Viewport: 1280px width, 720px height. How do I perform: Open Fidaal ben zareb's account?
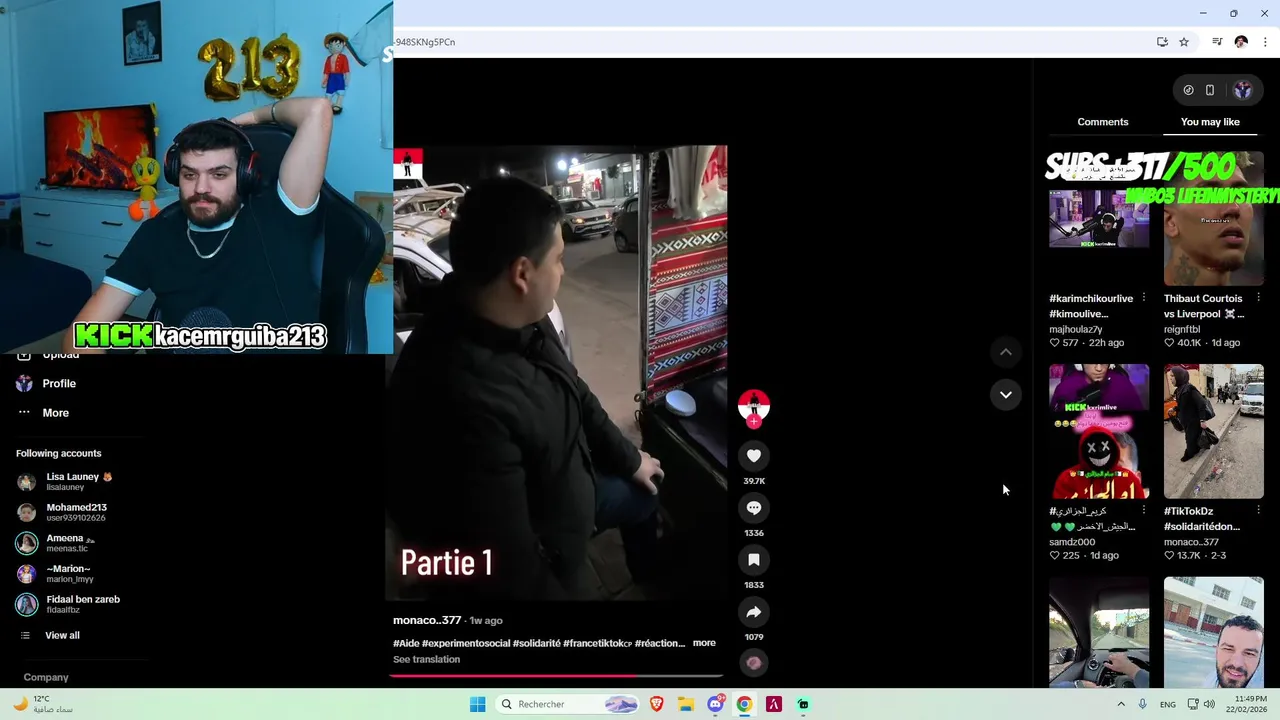click(x=68, y=604)
